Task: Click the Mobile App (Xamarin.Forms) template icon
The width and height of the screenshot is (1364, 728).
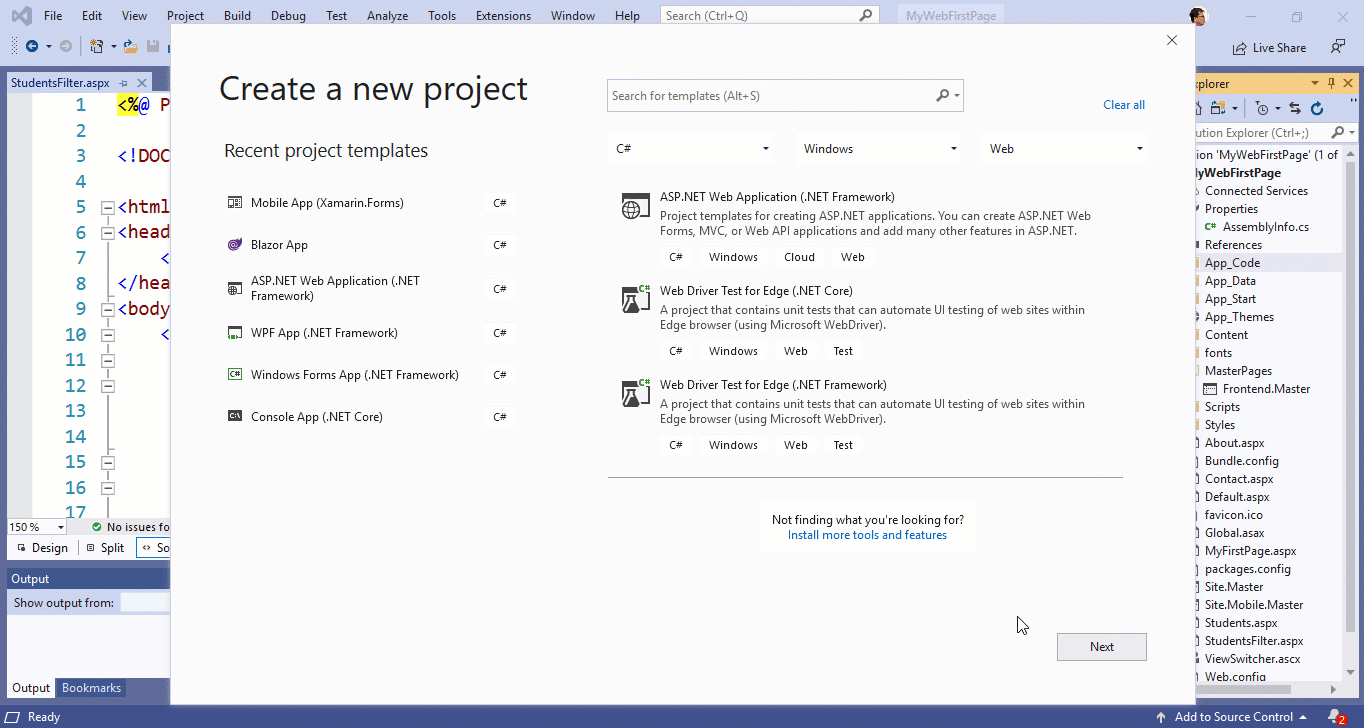Action: (235, 203)
